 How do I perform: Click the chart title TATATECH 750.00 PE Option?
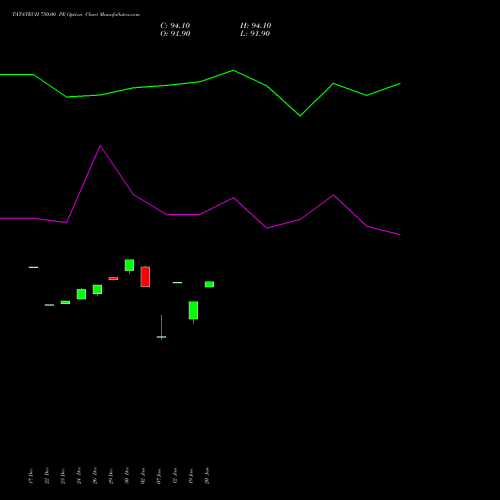47,15
